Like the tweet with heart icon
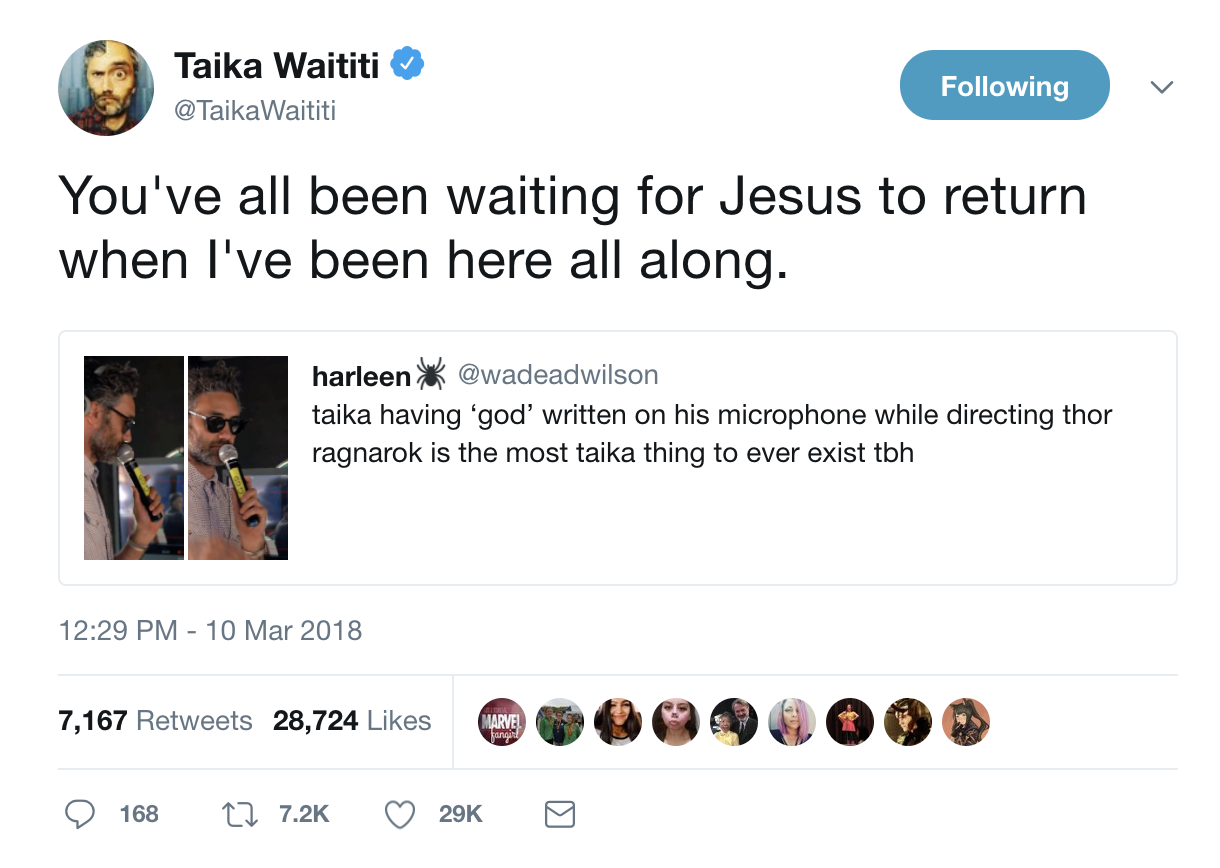The height and width of the screenshot is (868, 1220). [400, 815]
